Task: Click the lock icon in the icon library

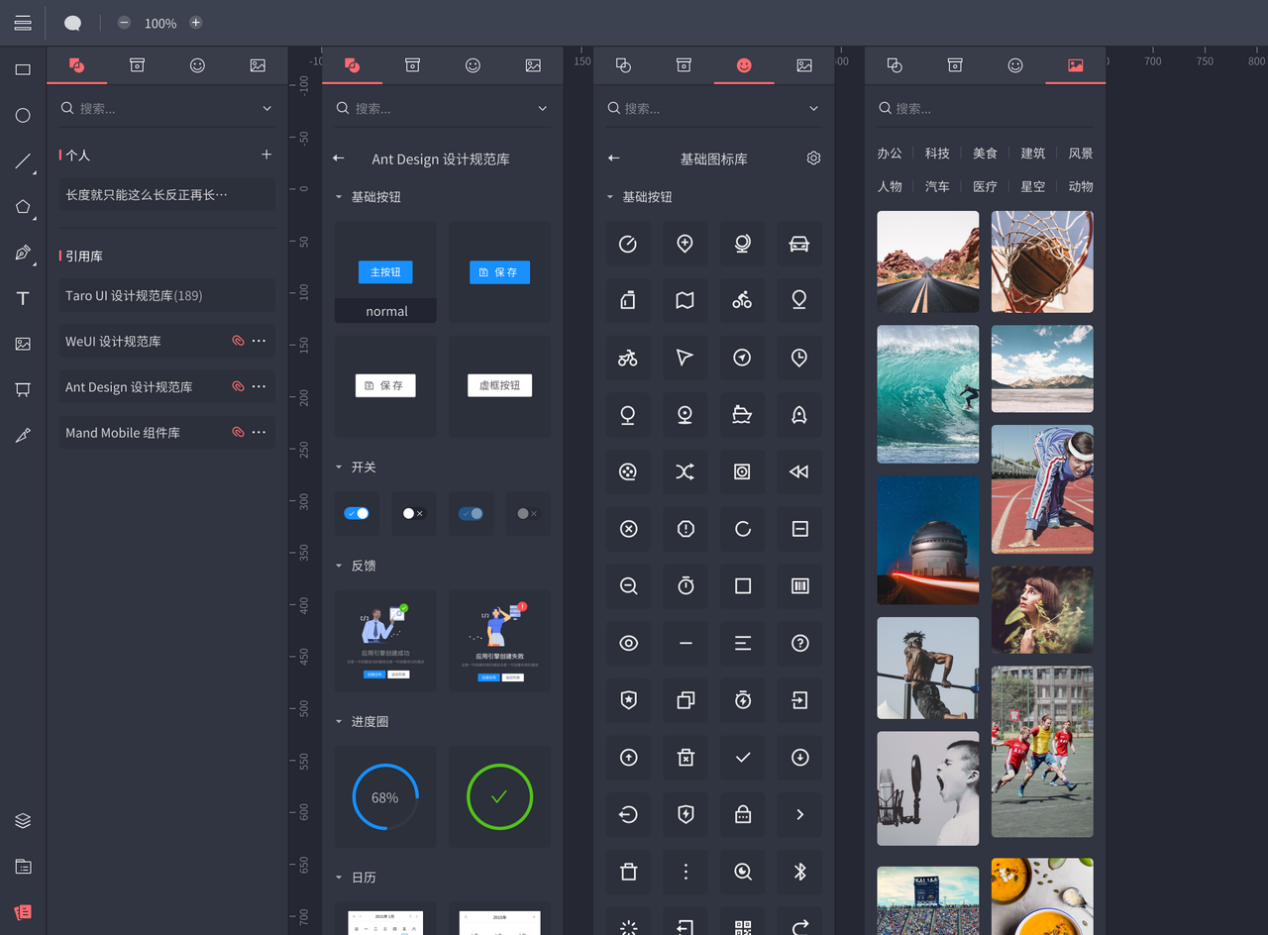Action: click(x=742, y=815)
